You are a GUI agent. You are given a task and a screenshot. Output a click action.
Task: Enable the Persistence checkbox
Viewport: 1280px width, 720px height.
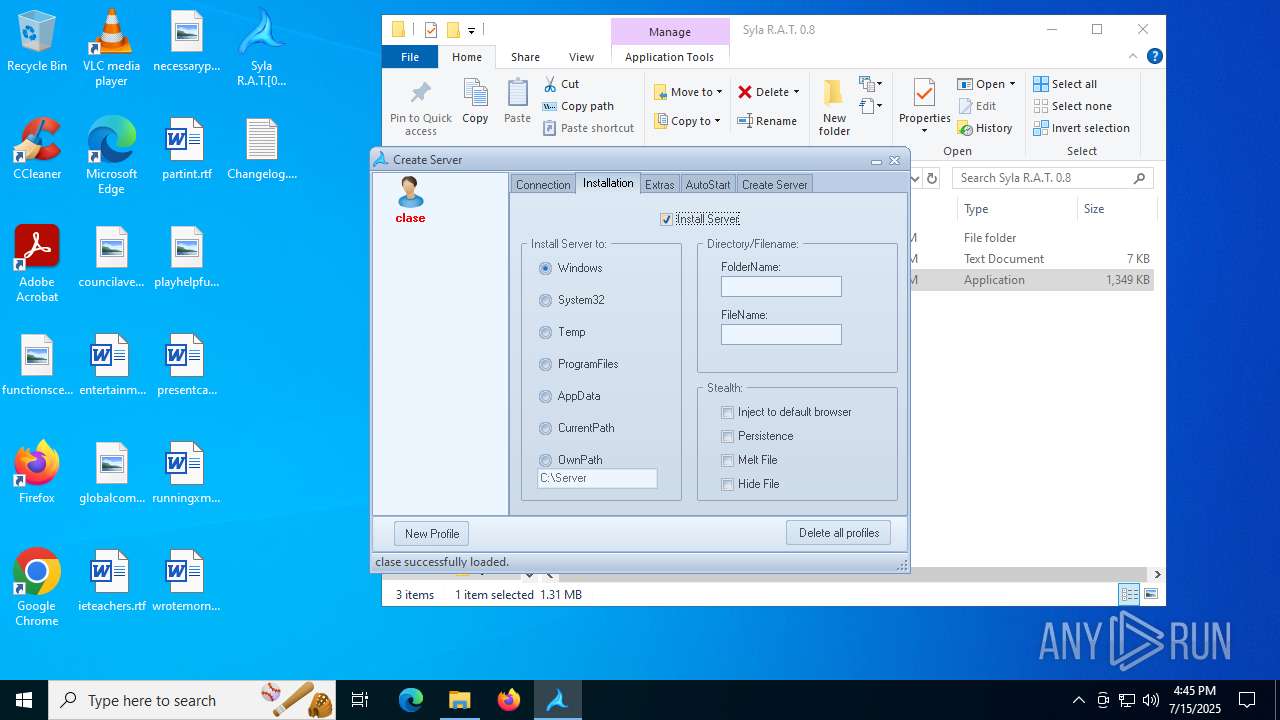[728, 436]
